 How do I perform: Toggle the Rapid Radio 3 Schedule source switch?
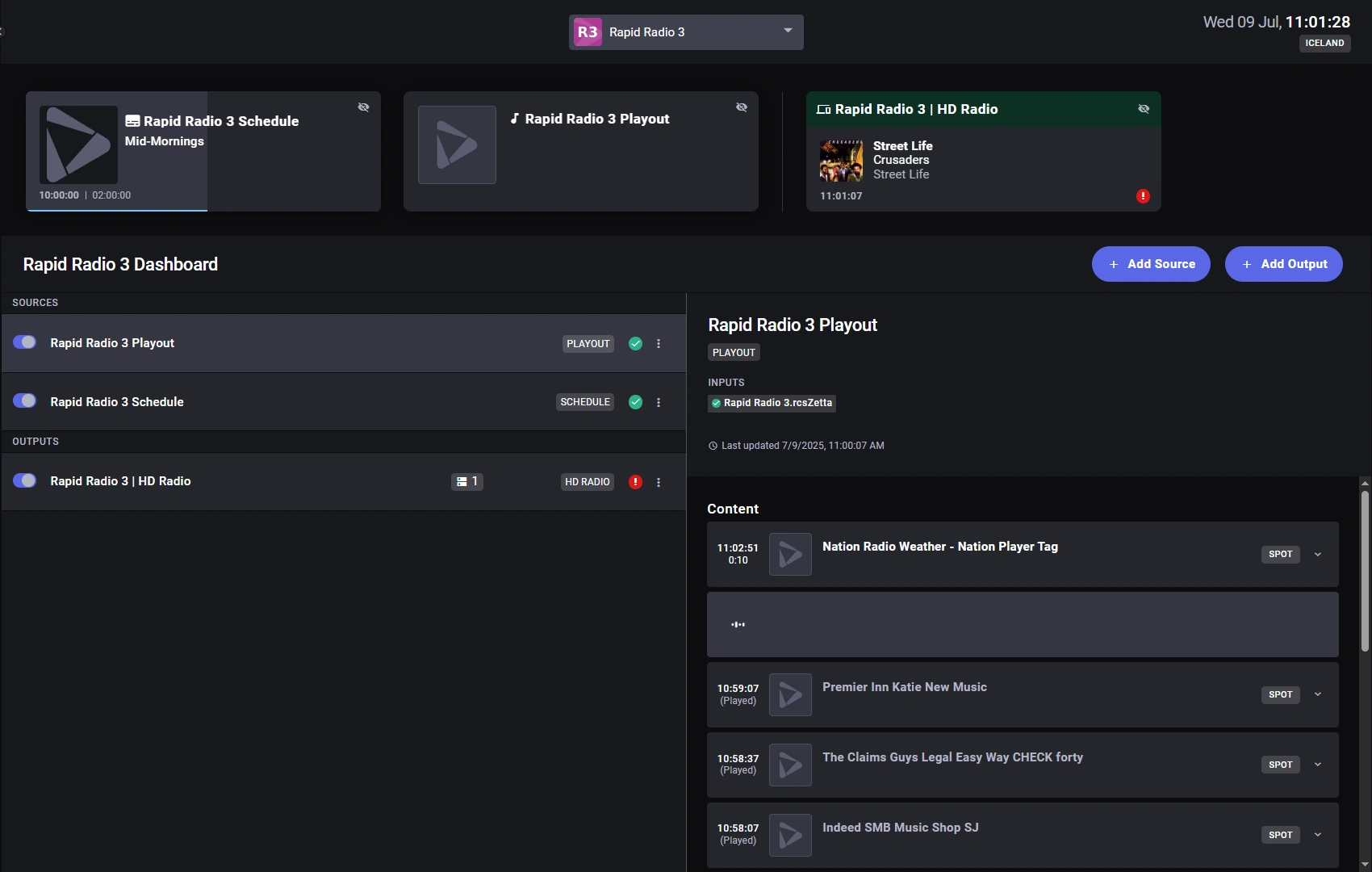[x=25, y=401]
